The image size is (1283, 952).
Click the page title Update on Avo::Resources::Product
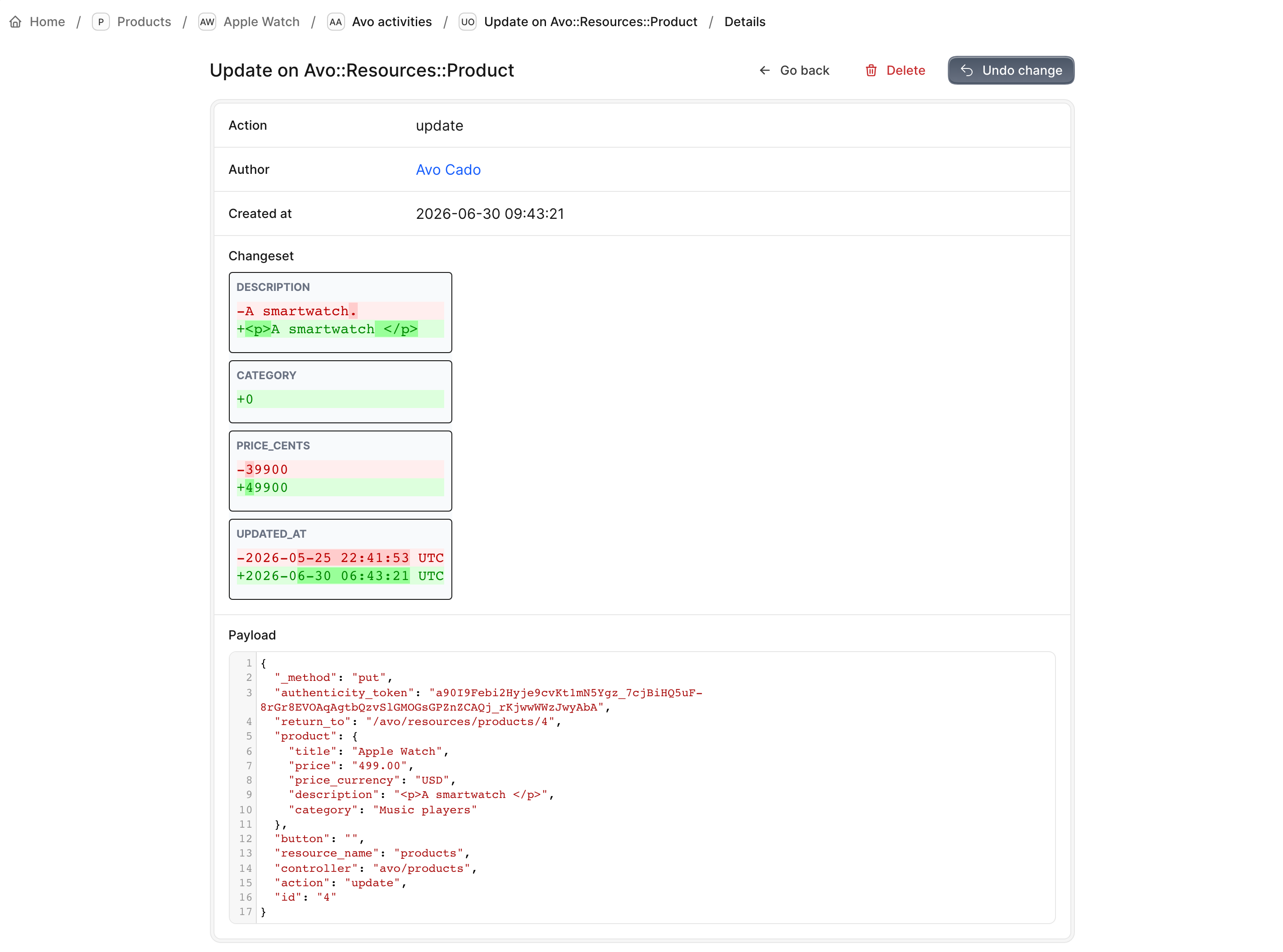coord(362,70)
